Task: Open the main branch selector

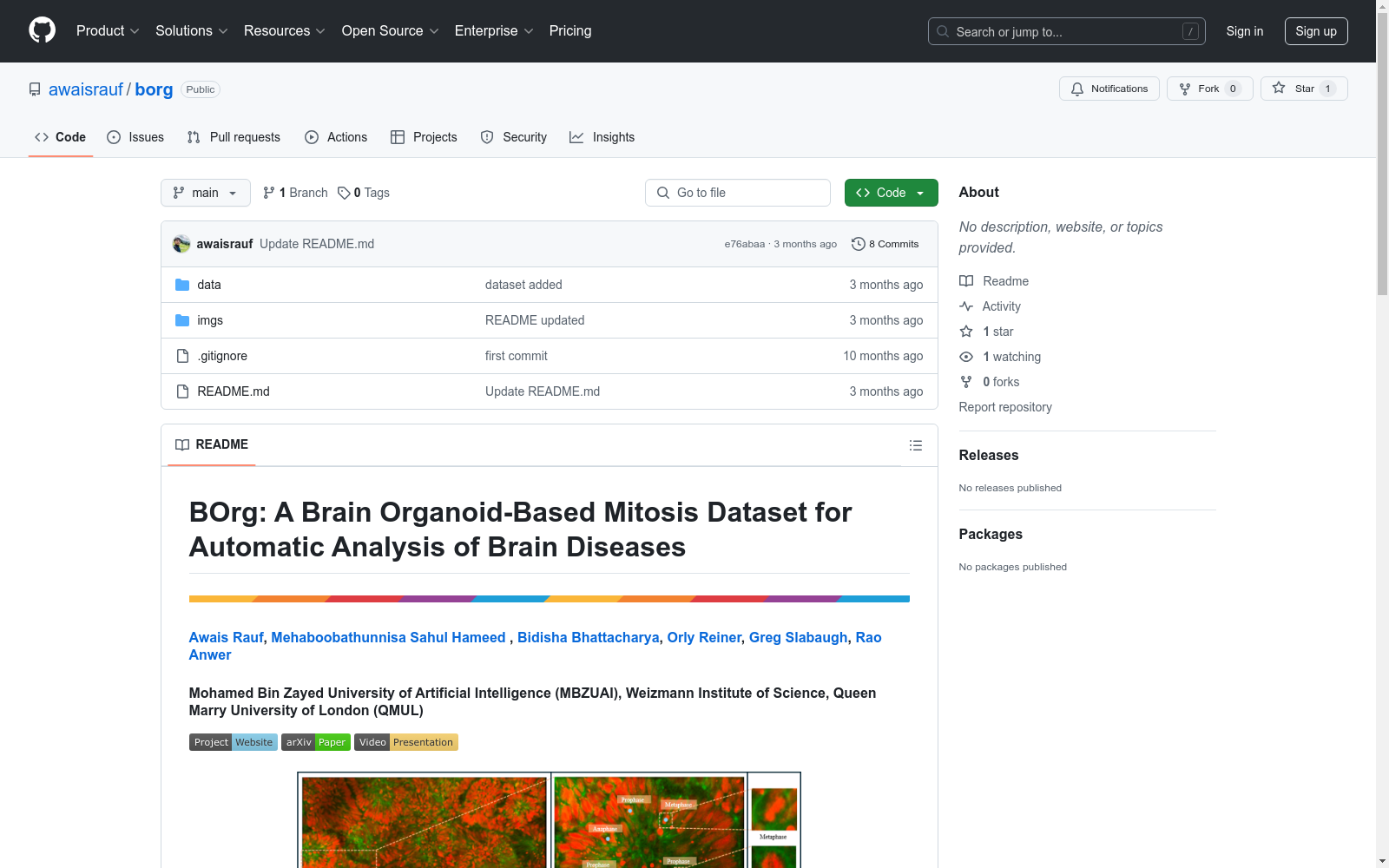Action: tap(206, 193)
